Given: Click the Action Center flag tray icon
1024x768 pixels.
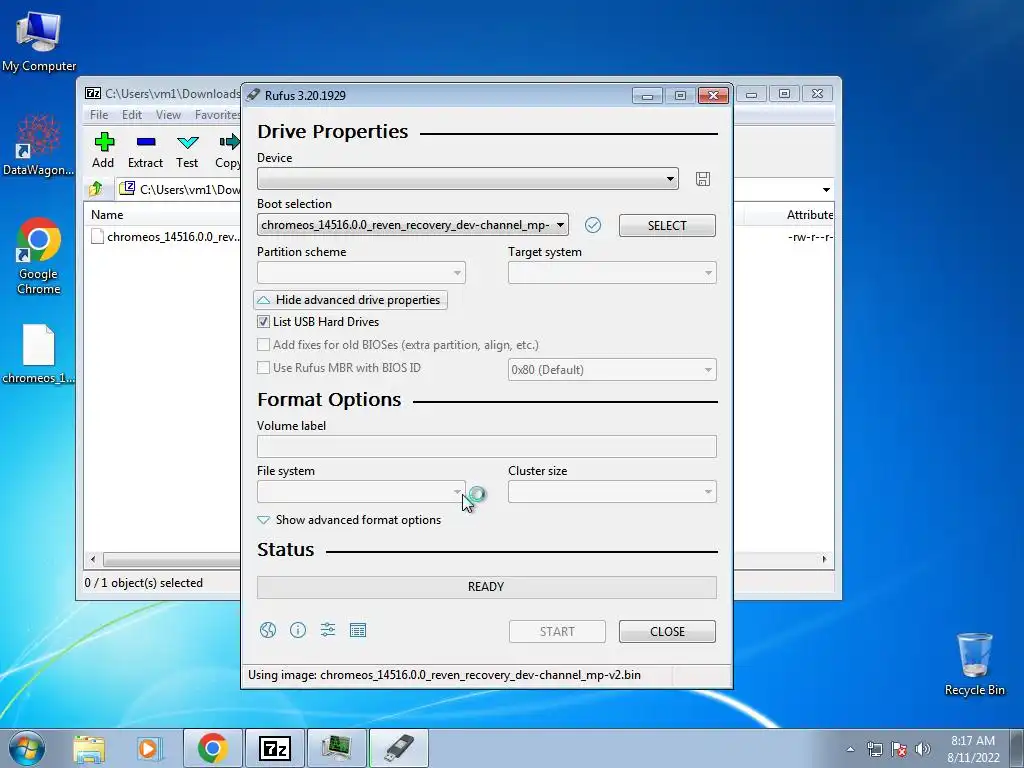Looking at the screenshot, I should 899,749.
